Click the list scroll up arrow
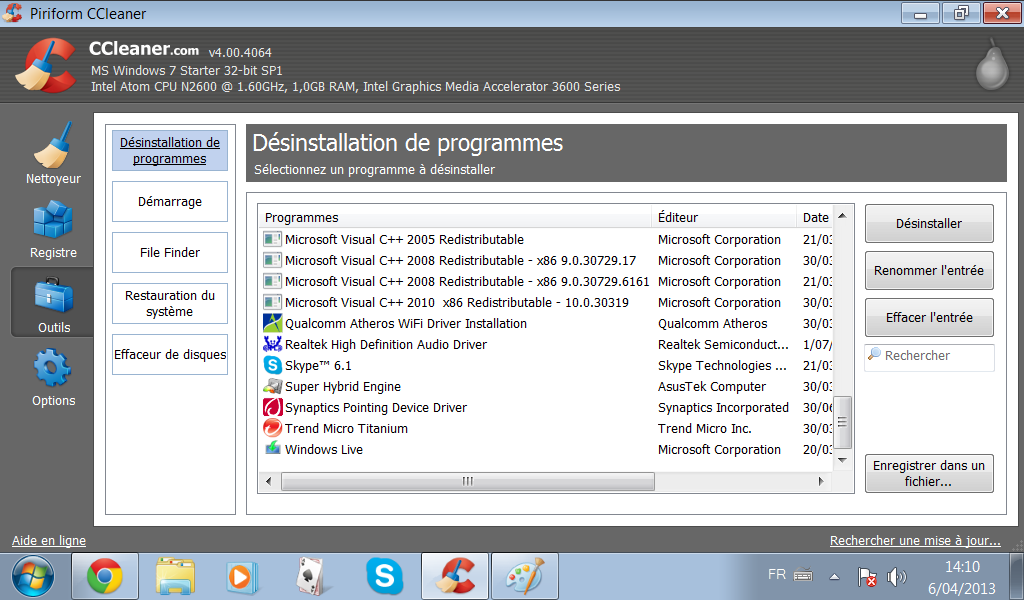The height and width of the screenshot is (600, 1024). click(842, 215)
